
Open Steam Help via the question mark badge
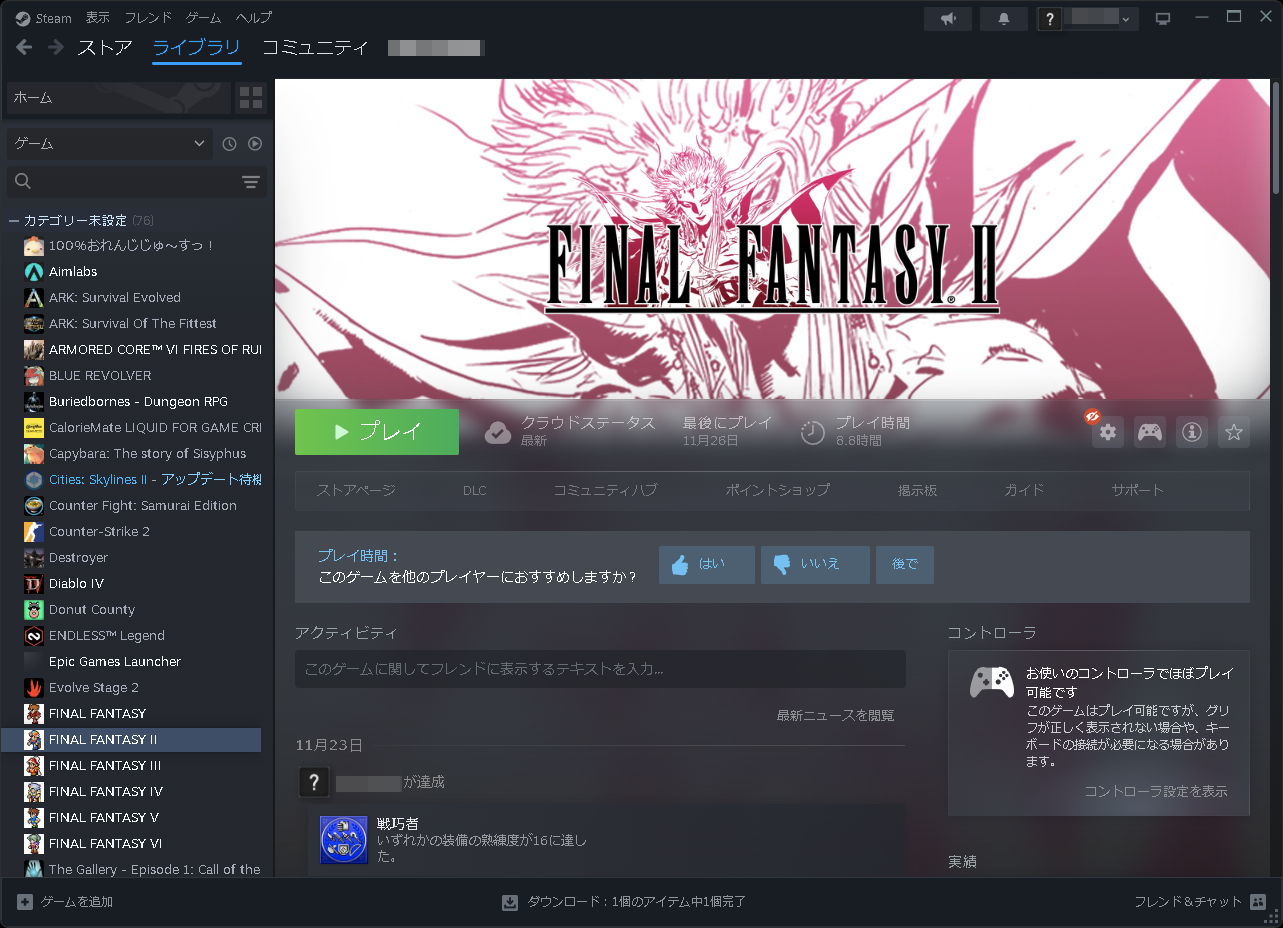(x=1049, y=18)
